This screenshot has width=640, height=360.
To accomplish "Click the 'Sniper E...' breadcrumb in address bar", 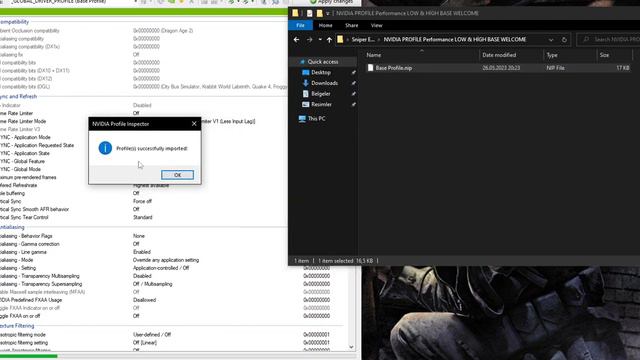I will pos(363,40).
